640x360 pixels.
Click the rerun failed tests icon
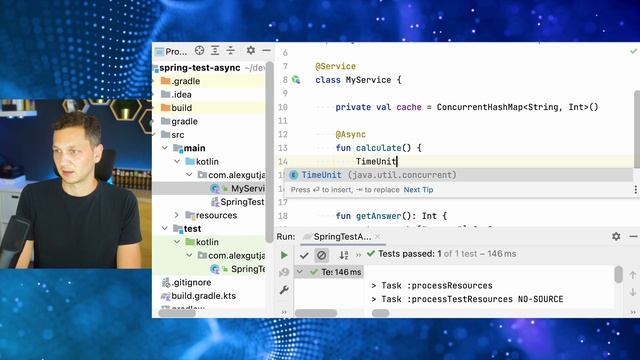(284, 272)
